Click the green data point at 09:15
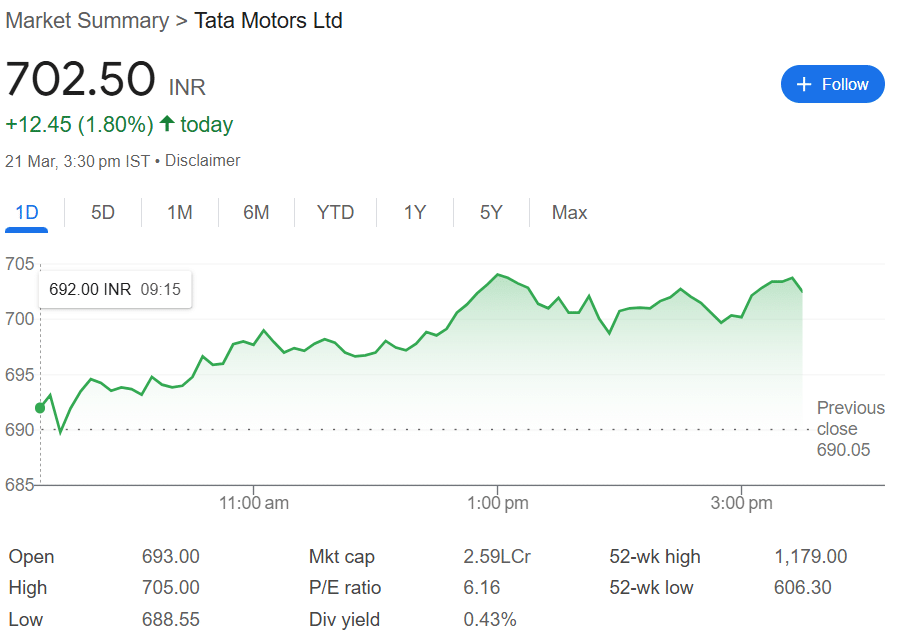This screenshot has height=641, width=903. pyautogui.click(x=40, y=408)
